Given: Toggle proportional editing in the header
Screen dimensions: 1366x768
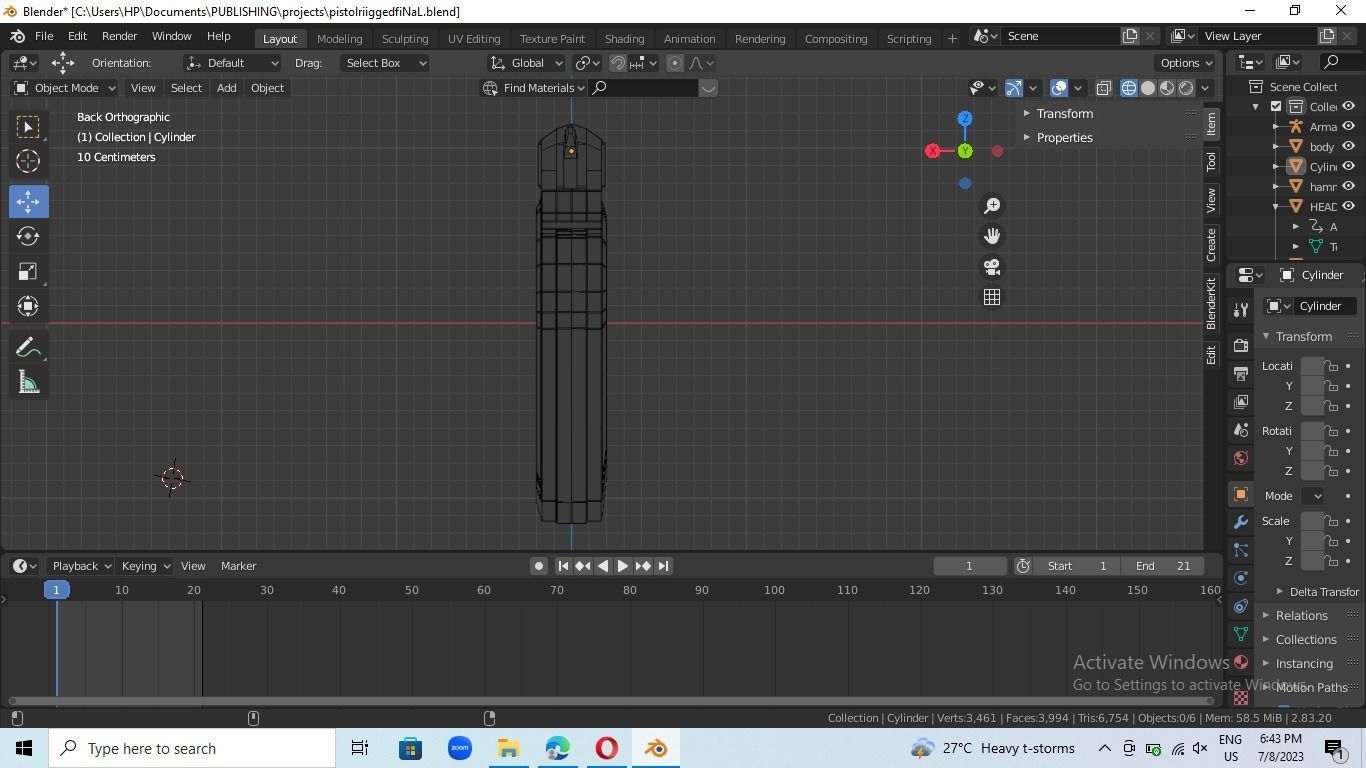Looking at the screenshot, I should click(x=675, y=63).
